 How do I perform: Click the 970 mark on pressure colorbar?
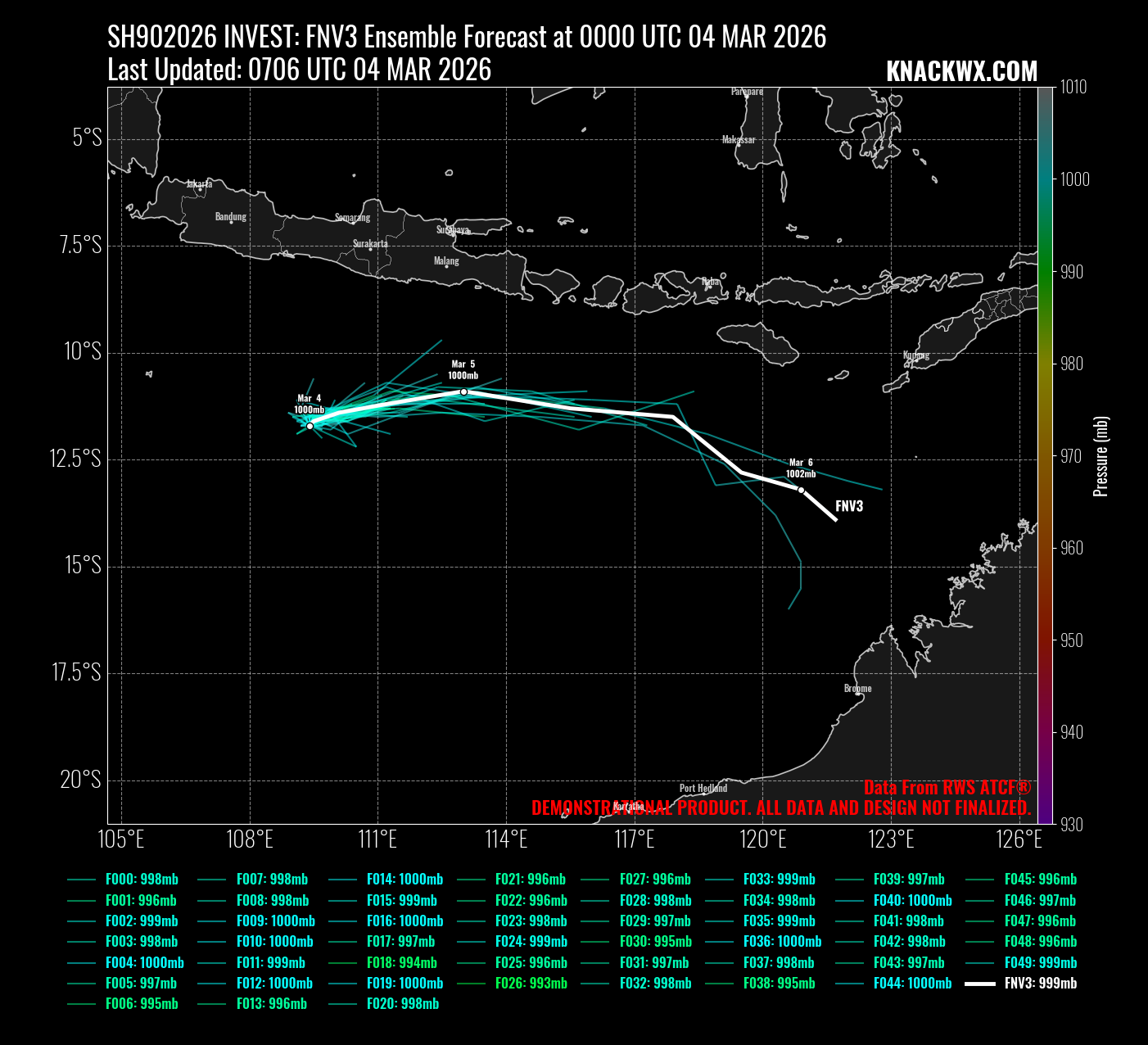tap(1071, 456)
